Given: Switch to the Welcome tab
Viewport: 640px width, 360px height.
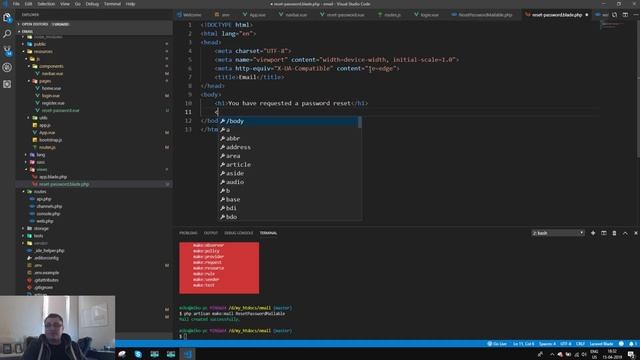Looking at the screenshot, I should 190,15.
